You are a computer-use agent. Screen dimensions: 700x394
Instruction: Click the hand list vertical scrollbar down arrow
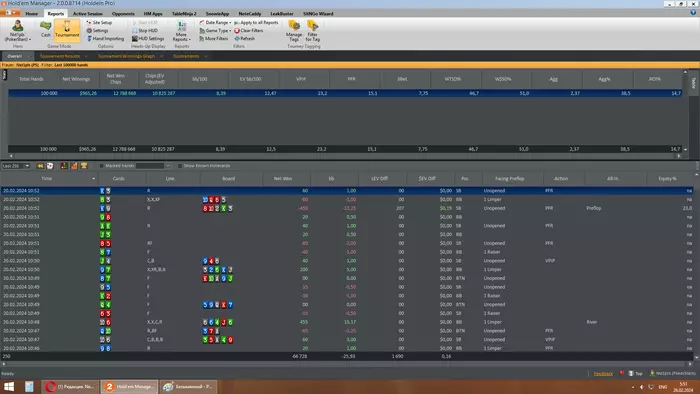click(x=696, y=357)
